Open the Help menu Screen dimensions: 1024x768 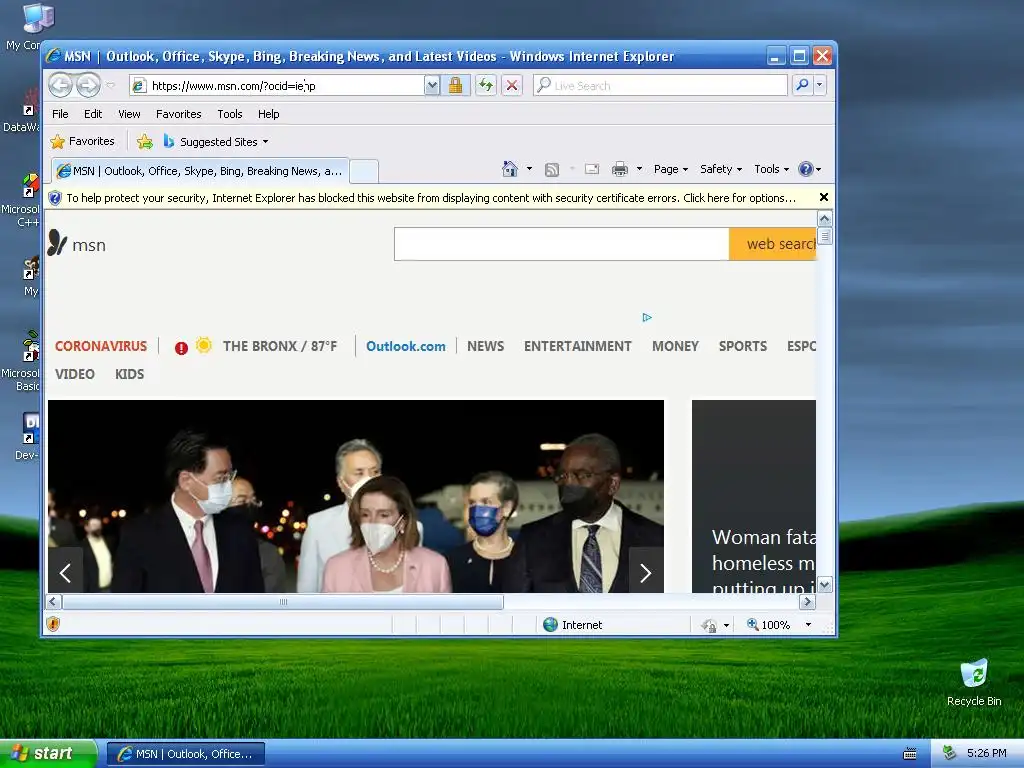pos(268,114)
